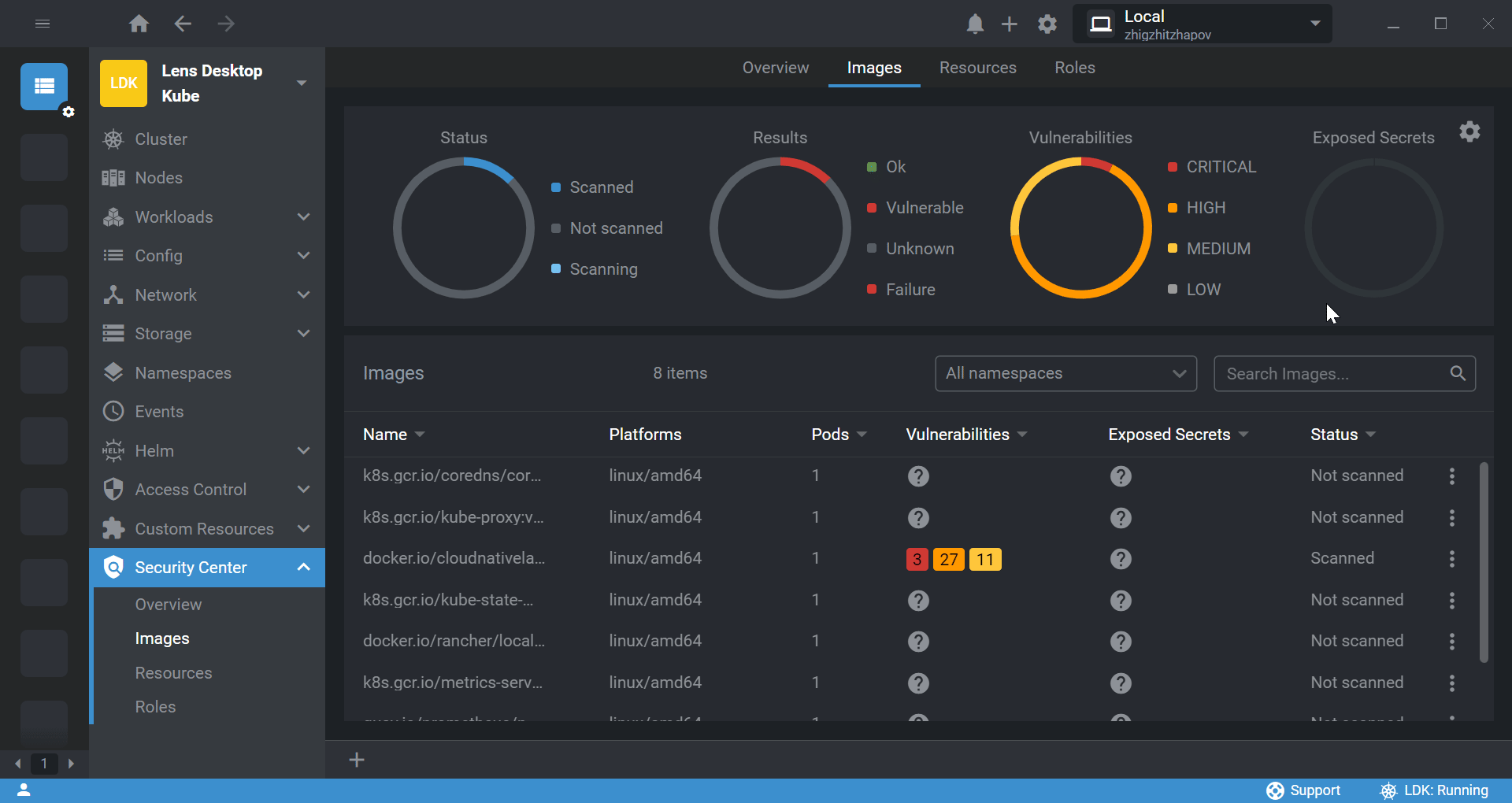This screenshot has width=1512, height=803.
Task: Expand the Workloads section
Action: 303,216
